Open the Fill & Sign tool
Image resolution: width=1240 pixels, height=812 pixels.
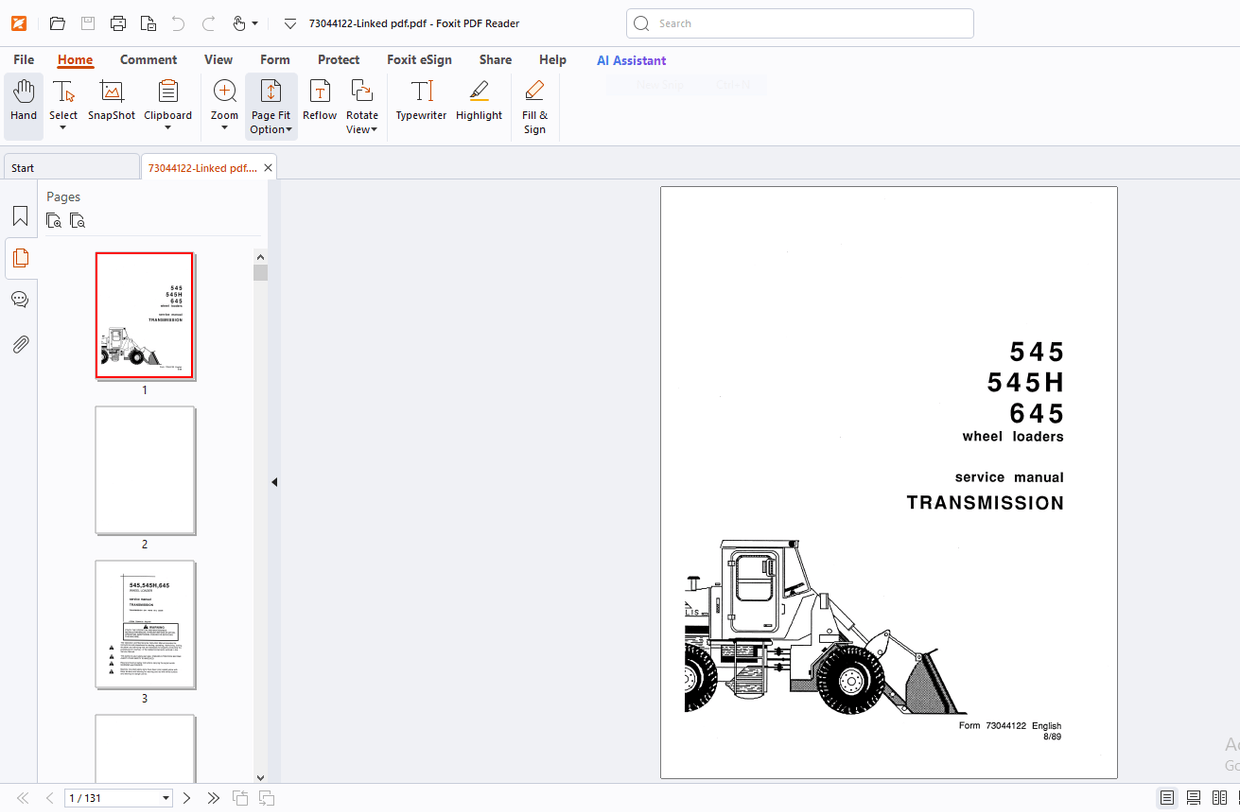pos(534,100)
